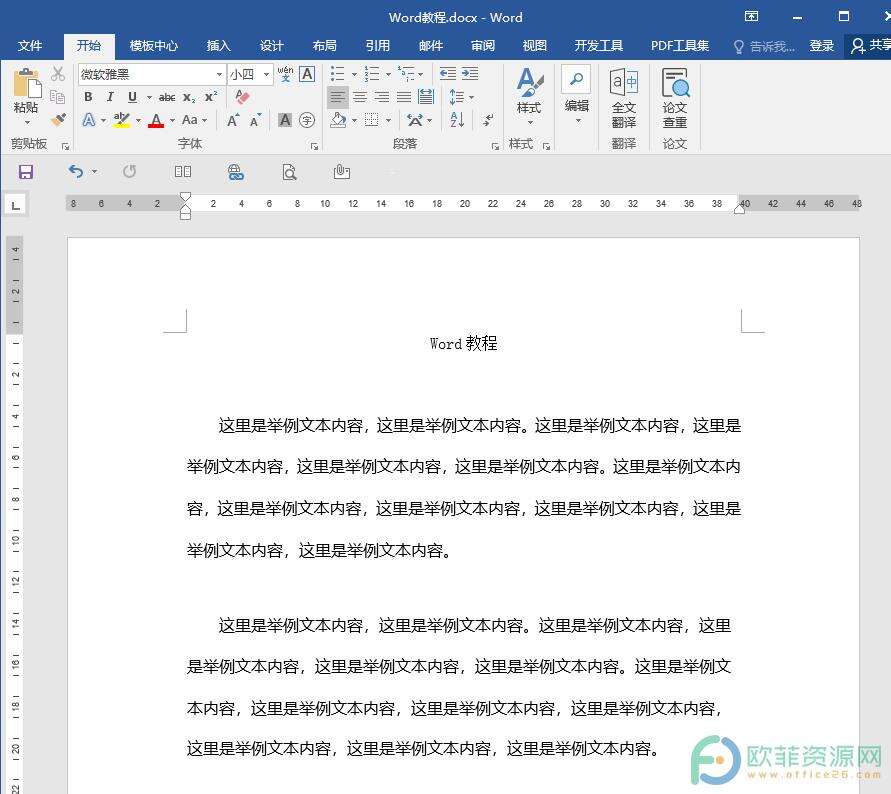Expand borders dropdown arrow
This screenshot has height=794, width=891.
pos(389,120)
